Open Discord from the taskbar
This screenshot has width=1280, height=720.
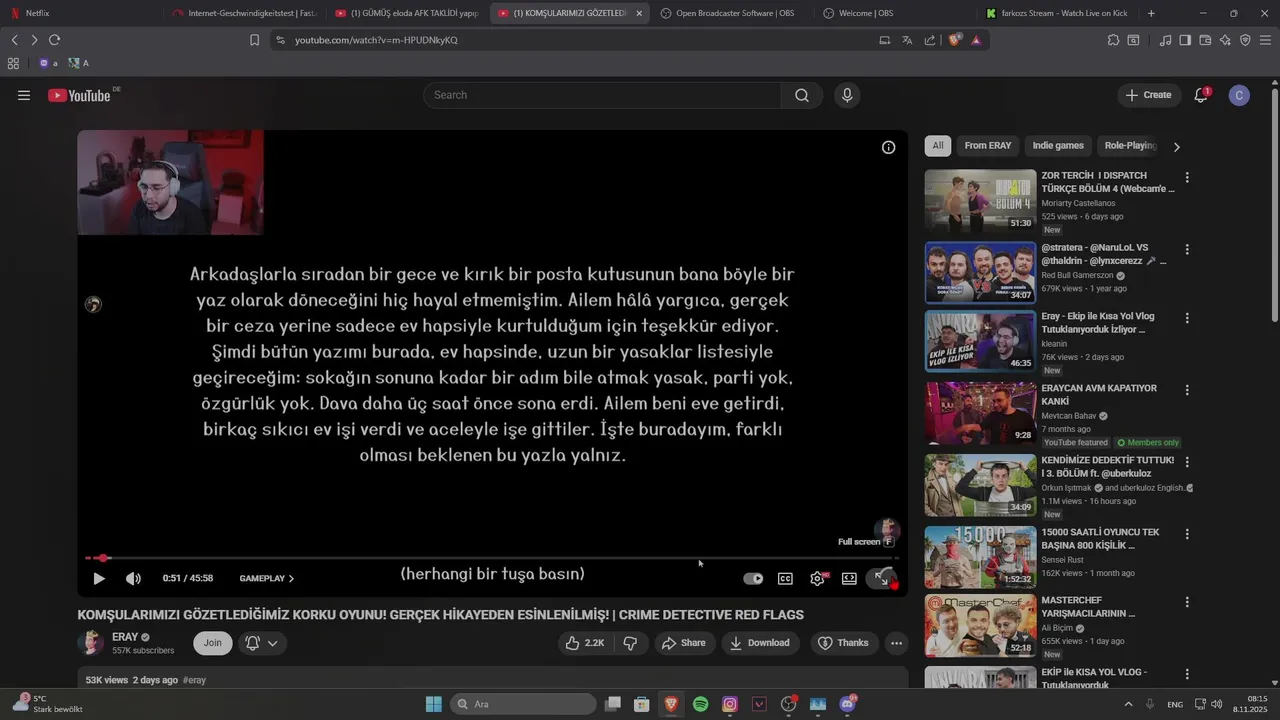tap(848, 704)
